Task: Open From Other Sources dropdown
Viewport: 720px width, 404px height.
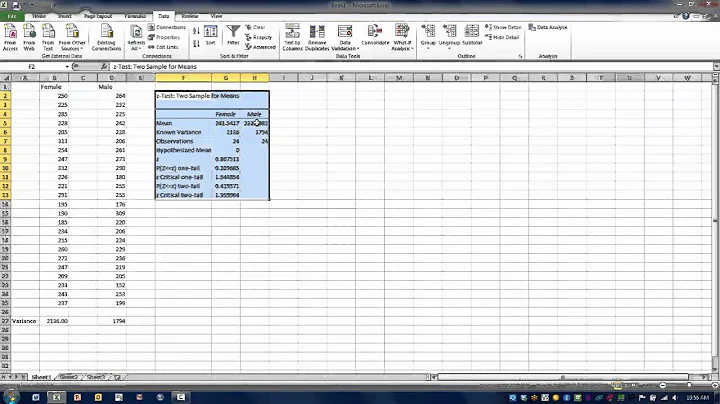Action: click(x=72, y=37)
